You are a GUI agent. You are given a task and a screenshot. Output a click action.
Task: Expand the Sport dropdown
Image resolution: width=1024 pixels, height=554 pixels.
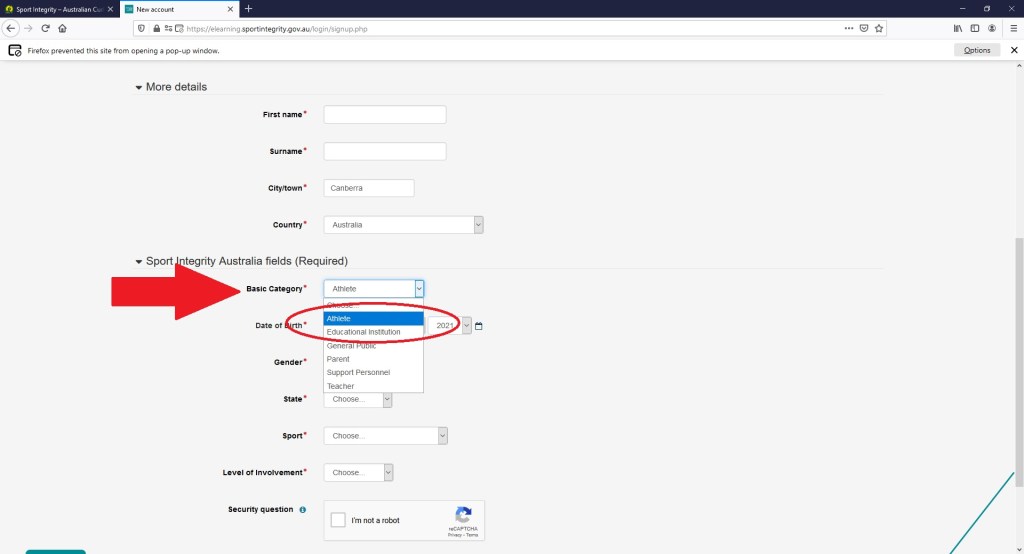click(385, 436)
